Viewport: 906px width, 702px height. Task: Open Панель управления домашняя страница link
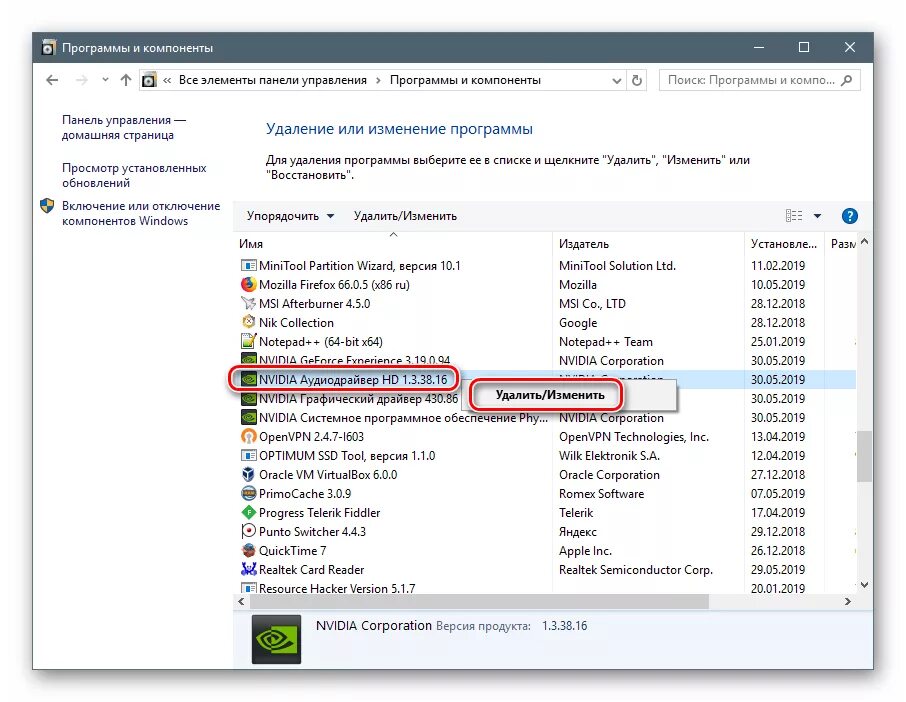pos(124,127)
